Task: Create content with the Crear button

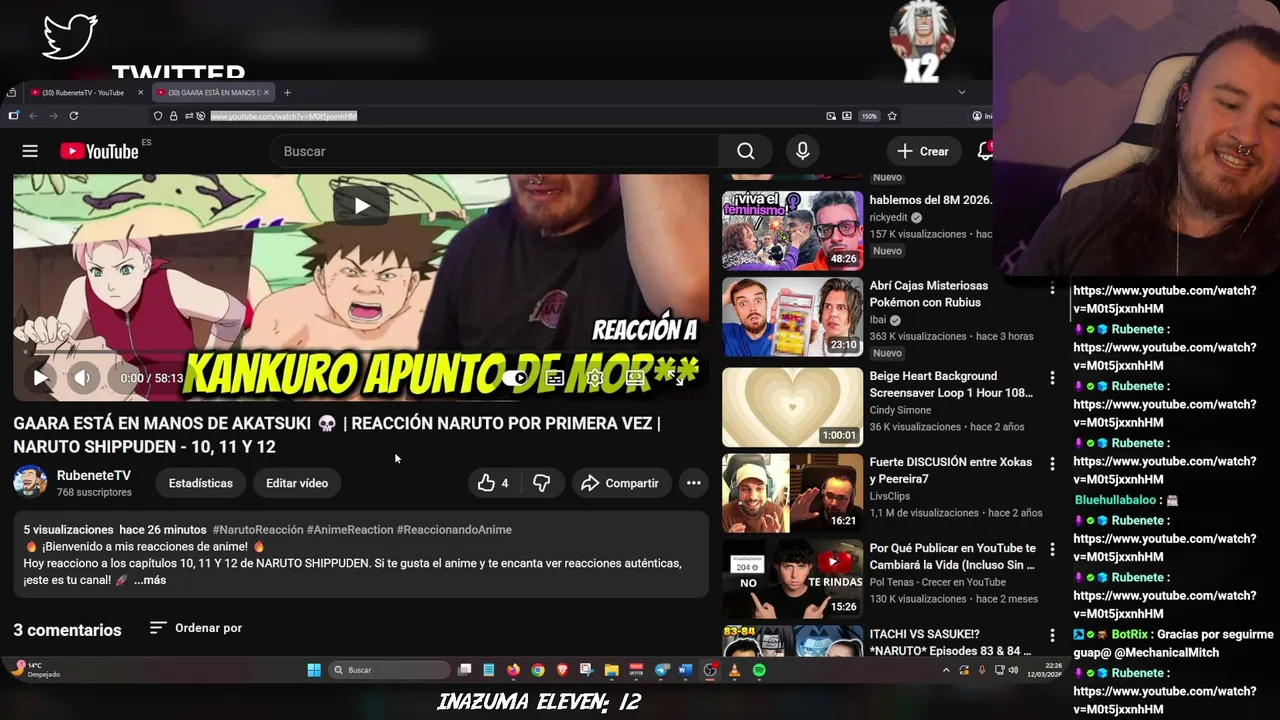Action: click(923, 151)
